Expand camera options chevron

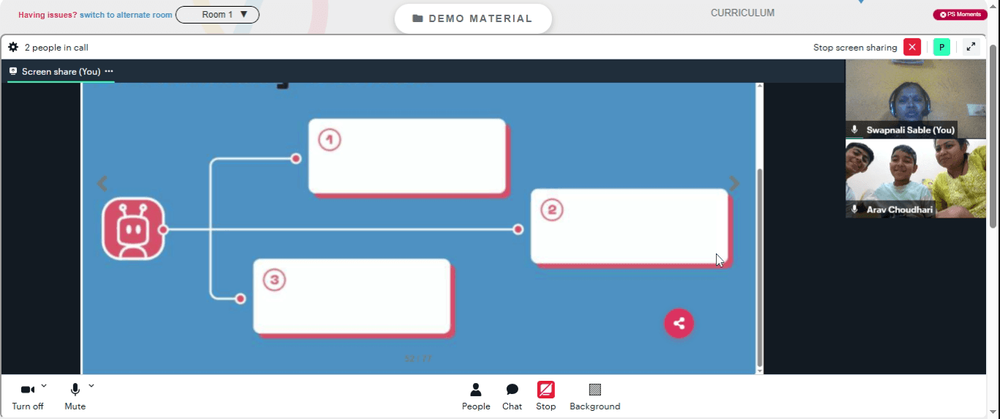point(44,386)
